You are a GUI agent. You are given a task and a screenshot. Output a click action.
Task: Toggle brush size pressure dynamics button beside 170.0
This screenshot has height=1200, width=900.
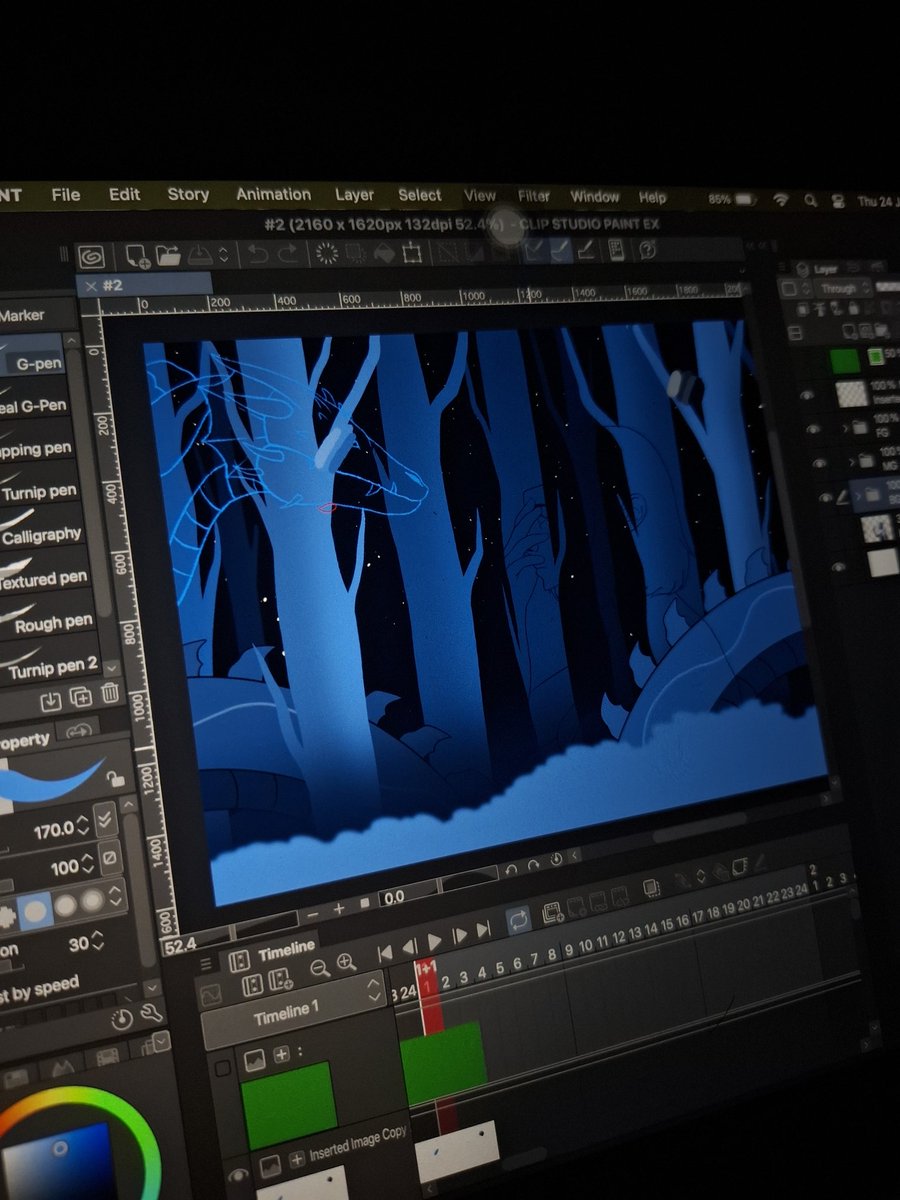(x=104, y=821)
